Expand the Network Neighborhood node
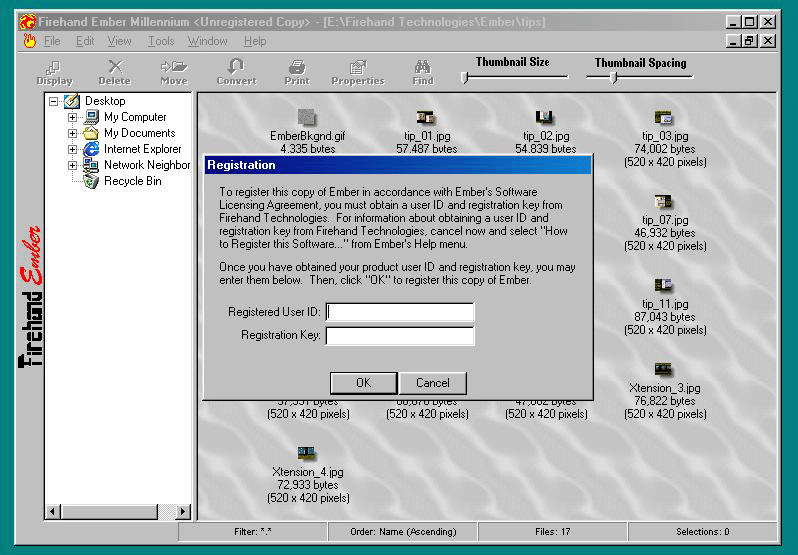The image size is (798, 555). [x=73, y=165]
